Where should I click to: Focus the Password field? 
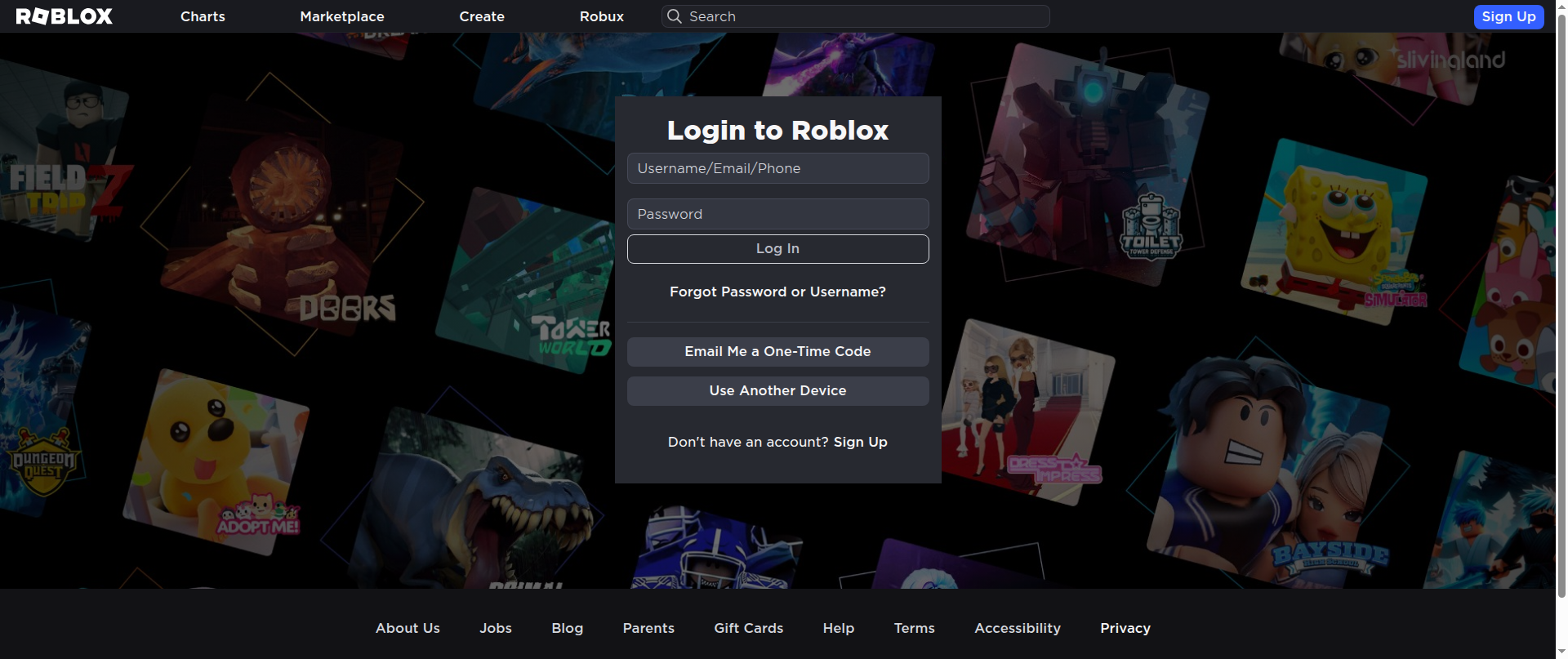(777, 214)
